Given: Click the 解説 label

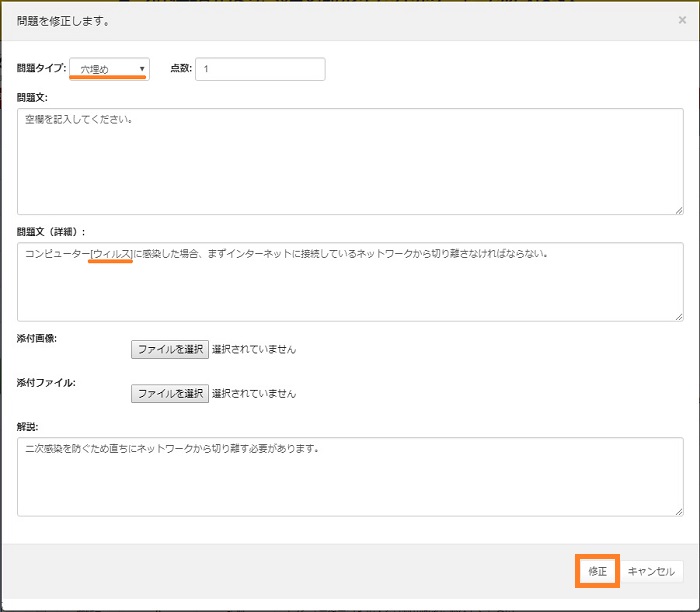Looking at the screenshot, I should tap(27, 426).
